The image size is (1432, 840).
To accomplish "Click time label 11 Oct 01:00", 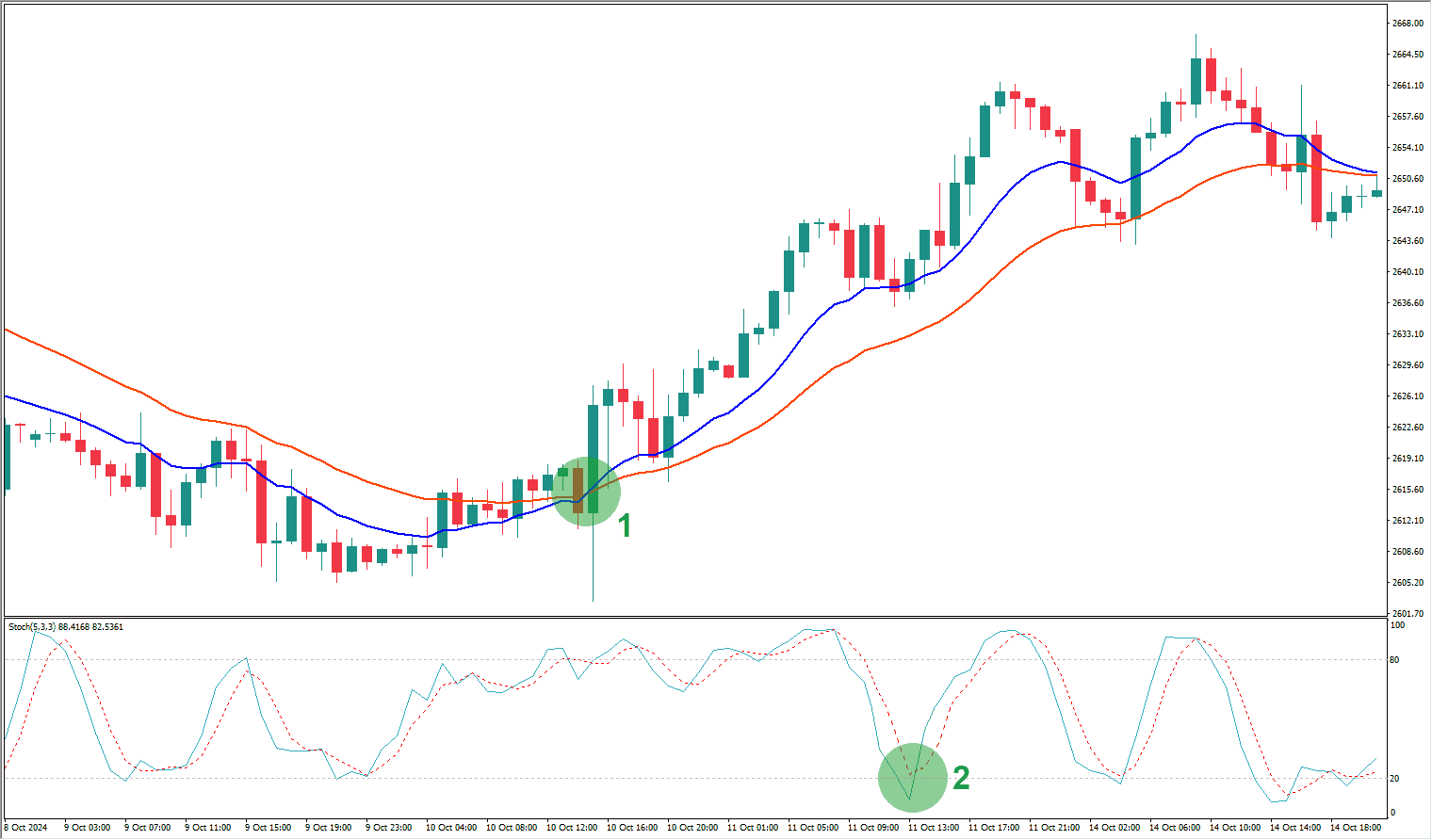I will point(753,828).
